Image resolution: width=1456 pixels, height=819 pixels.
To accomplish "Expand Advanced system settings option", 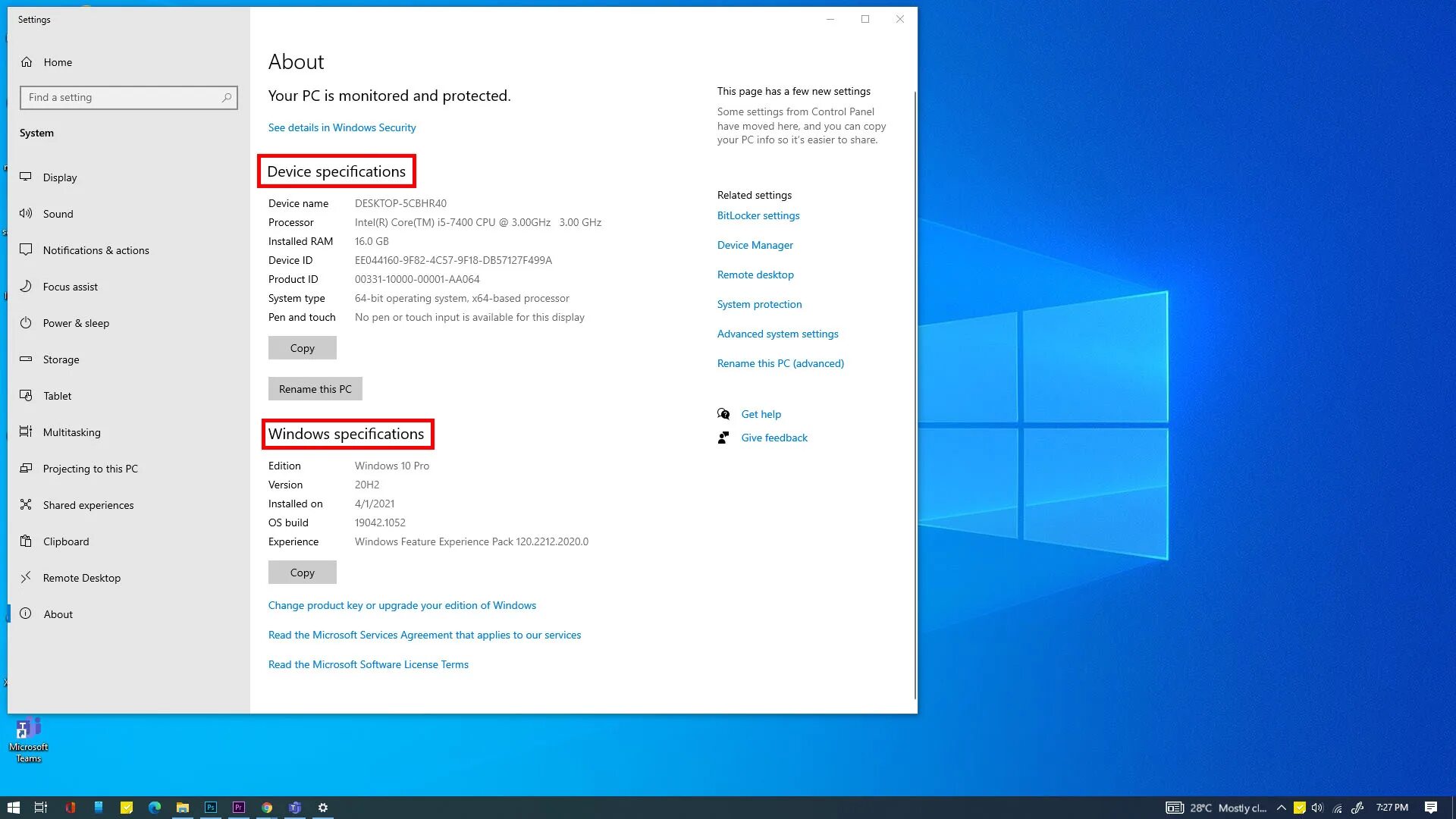I will coord(778,333).
